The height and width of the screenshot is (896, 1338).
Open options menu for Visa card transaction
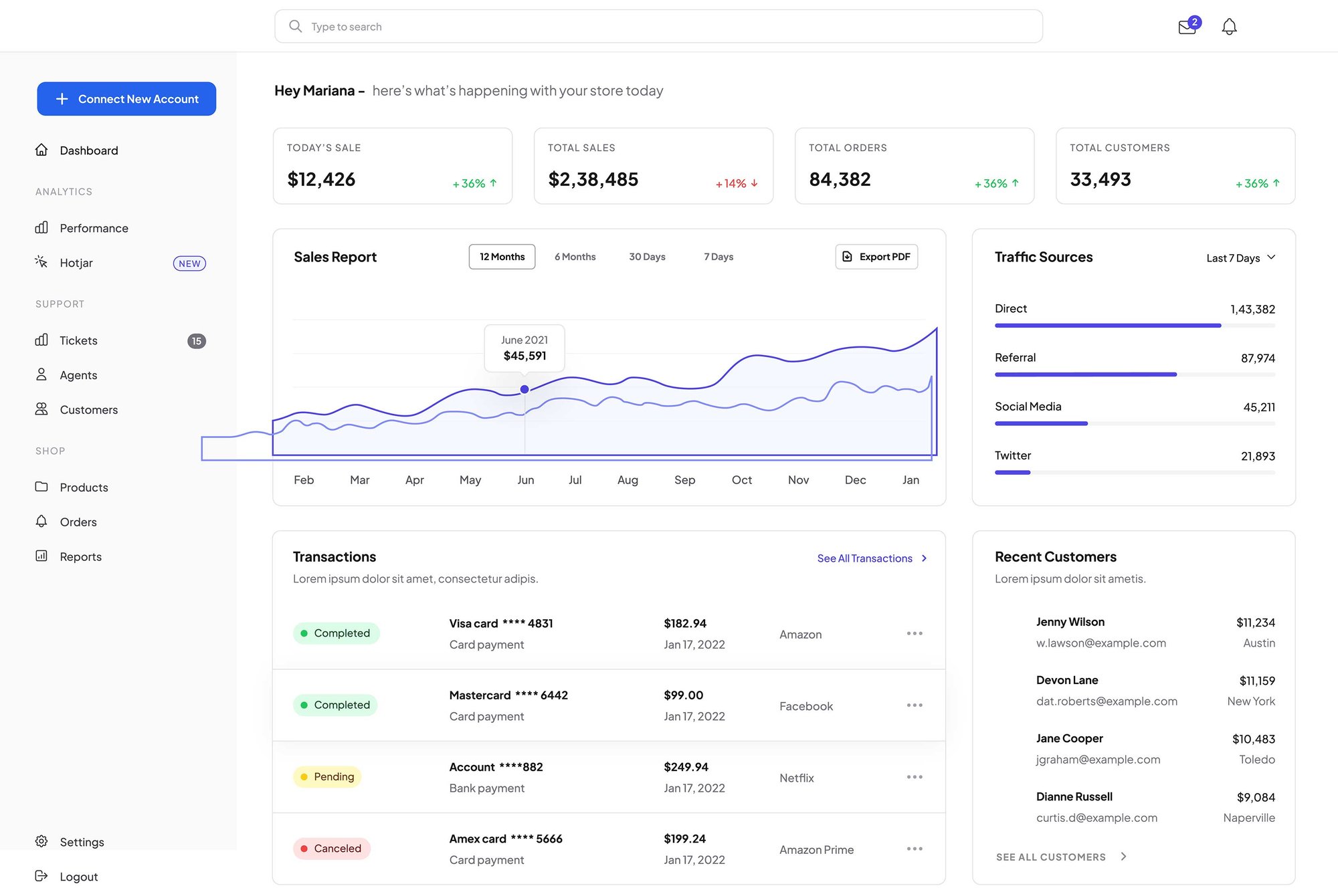coord(915,633)
